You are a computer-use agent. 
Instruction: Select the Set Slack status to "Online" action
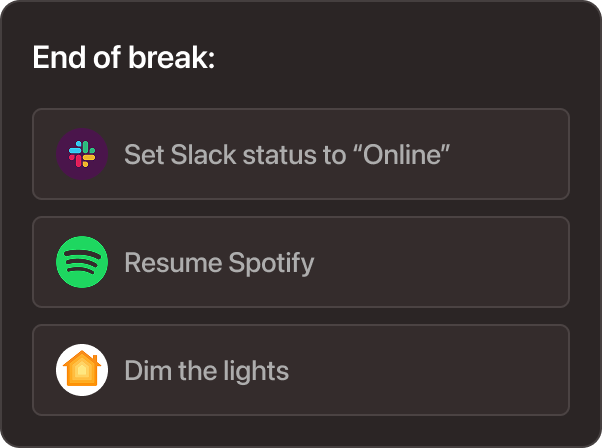coord(300,154)
